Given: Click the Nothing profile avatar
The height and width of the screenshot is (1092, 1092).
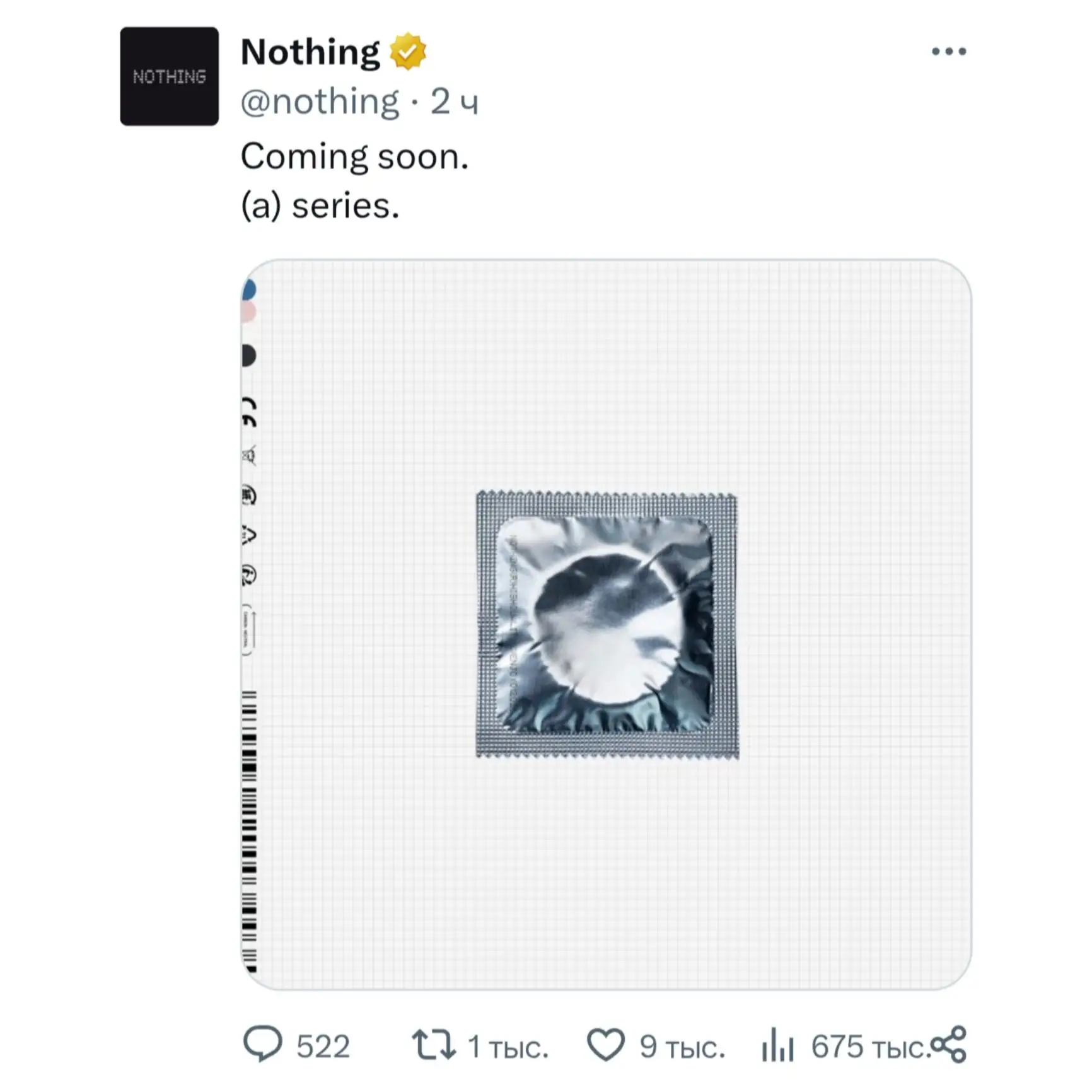Looking at the screenshot, I should 169,76.
